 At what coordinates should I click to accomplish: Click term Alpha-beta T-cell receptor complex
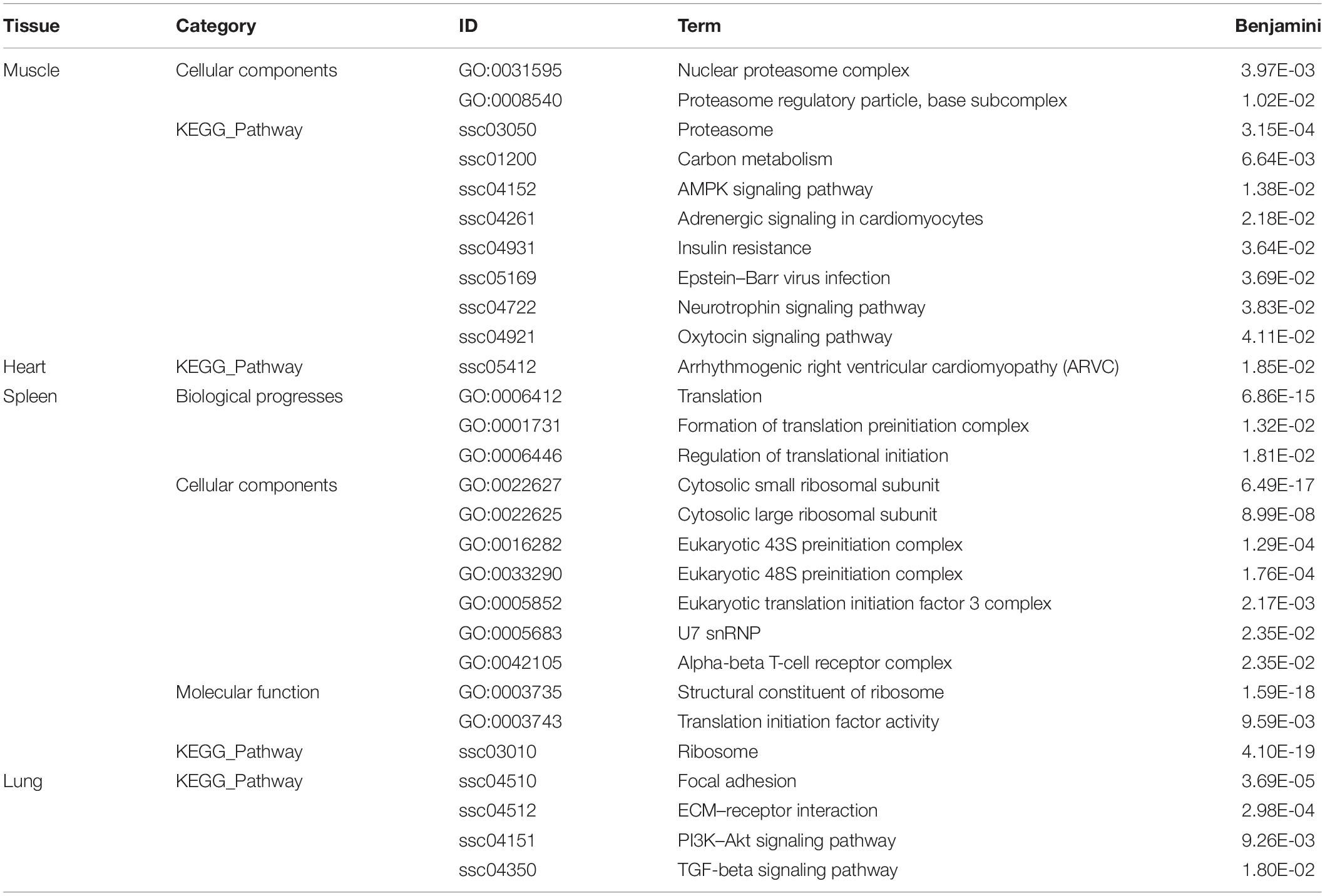815,663
